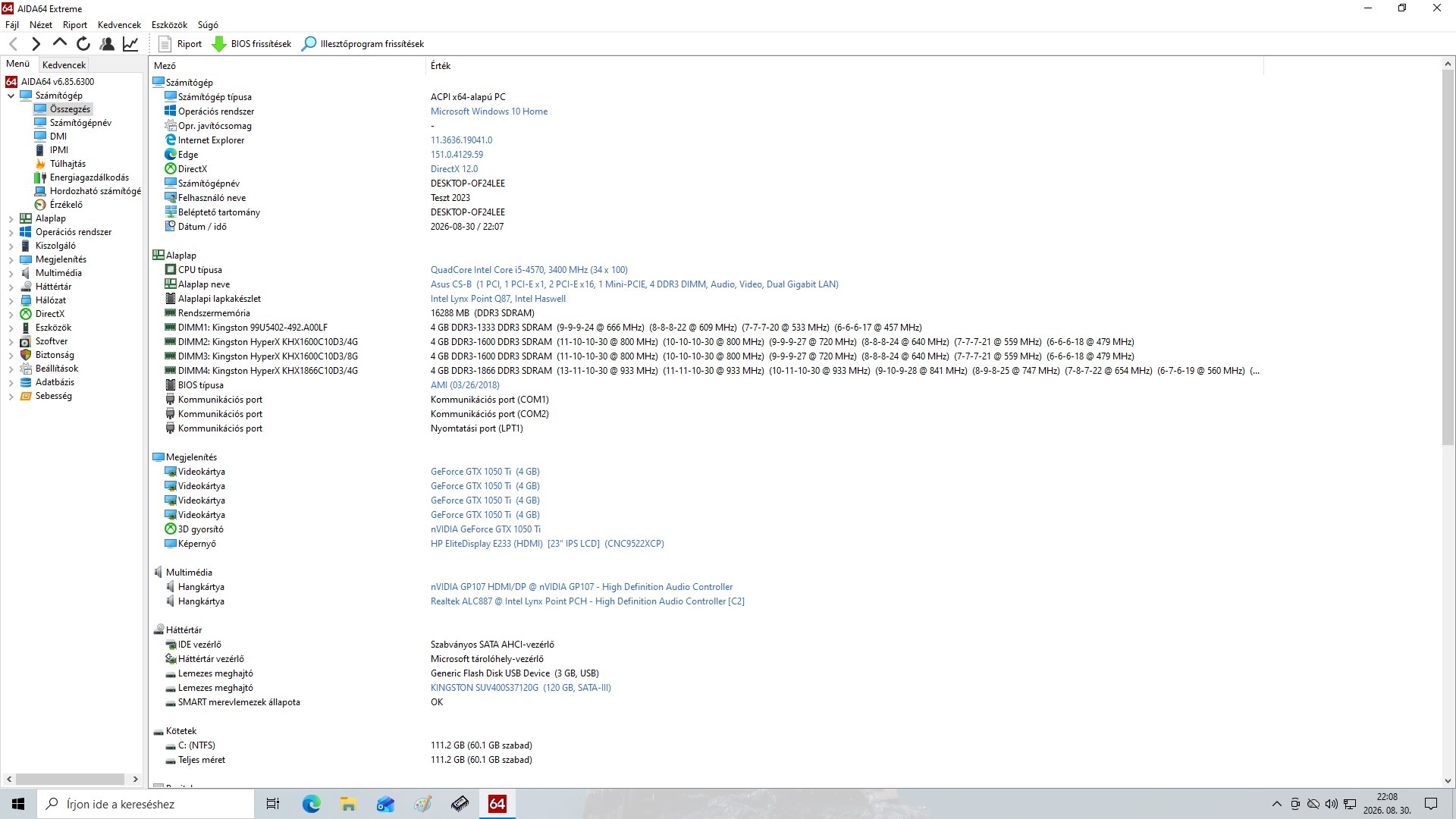Go forward with the right arrow icon

click(36, 44)
